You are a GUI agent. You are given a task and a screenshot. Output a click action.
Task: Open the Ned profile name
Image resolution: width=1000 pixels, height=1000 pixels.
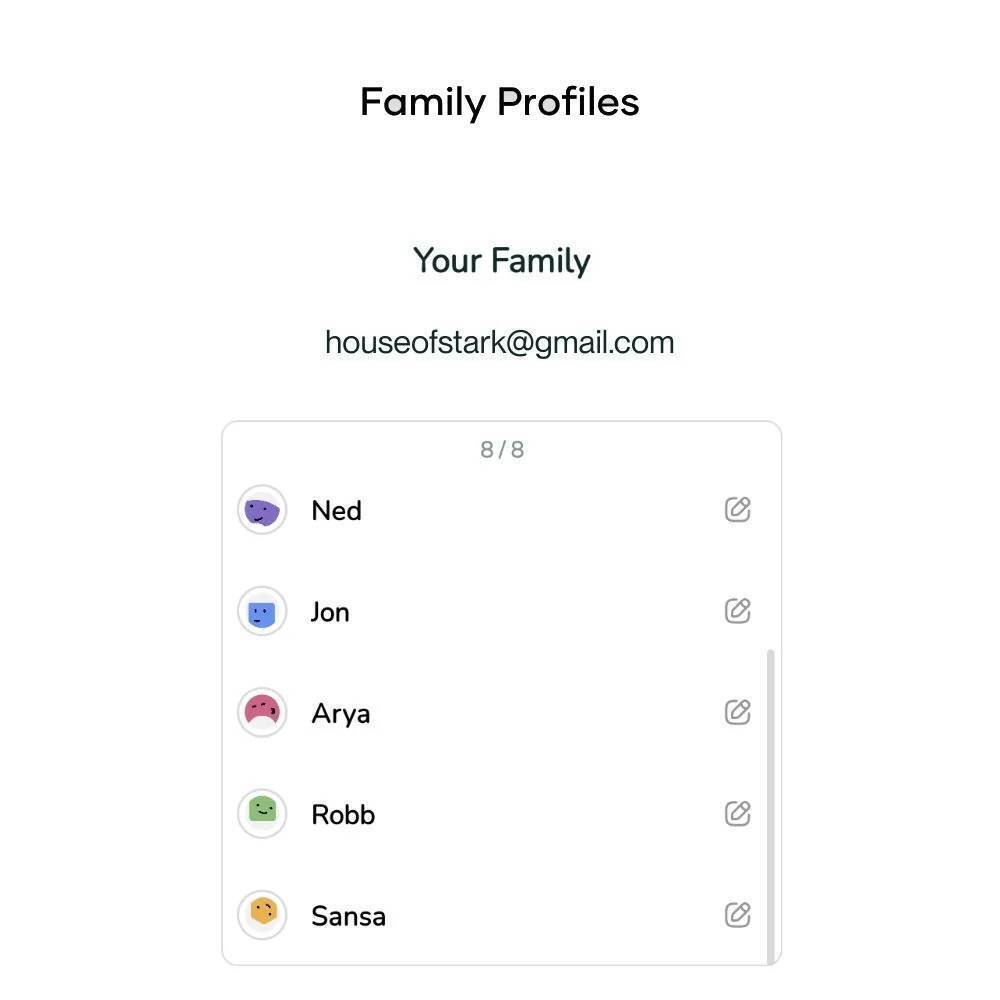[336, 511]
